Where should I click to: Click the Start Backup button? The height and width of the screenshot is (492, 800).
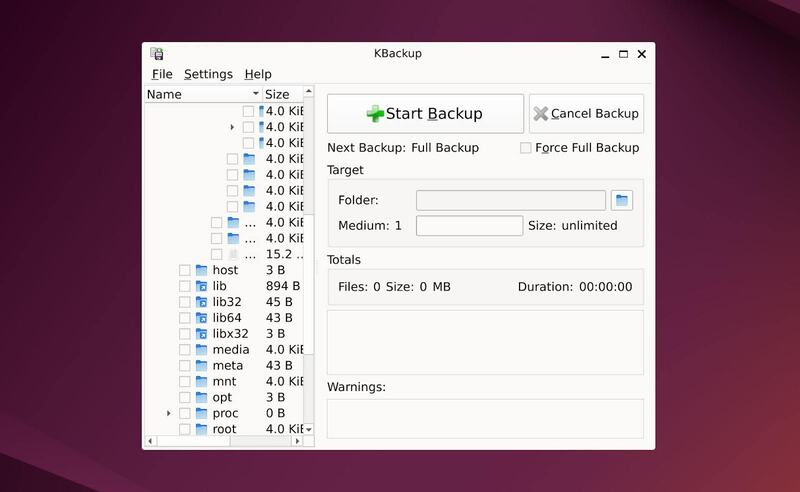pos(426,113)
